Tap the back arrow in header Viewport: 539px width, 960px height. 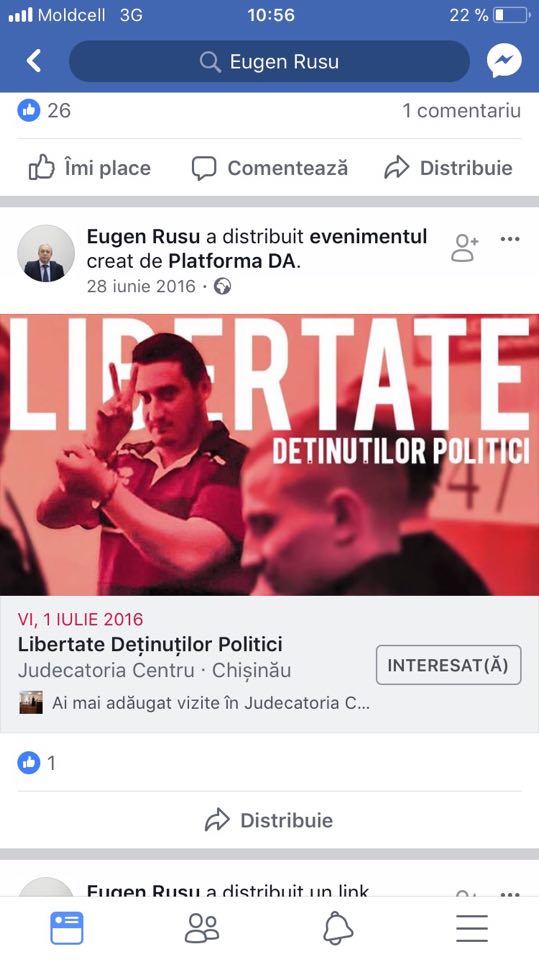pos(34,61)
